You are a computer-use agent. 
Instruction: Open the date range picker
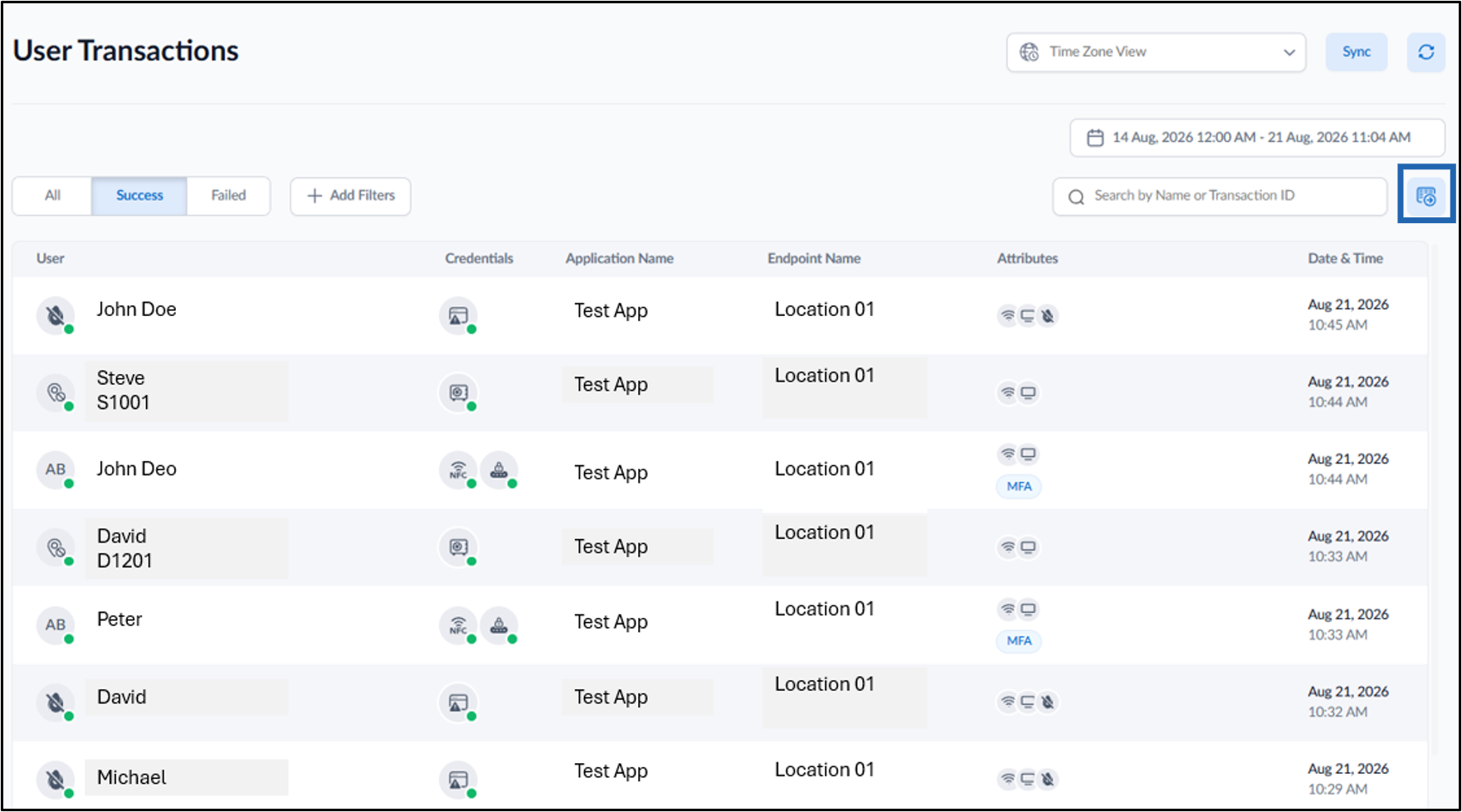pyautogui.click(x=1257, y=138)
